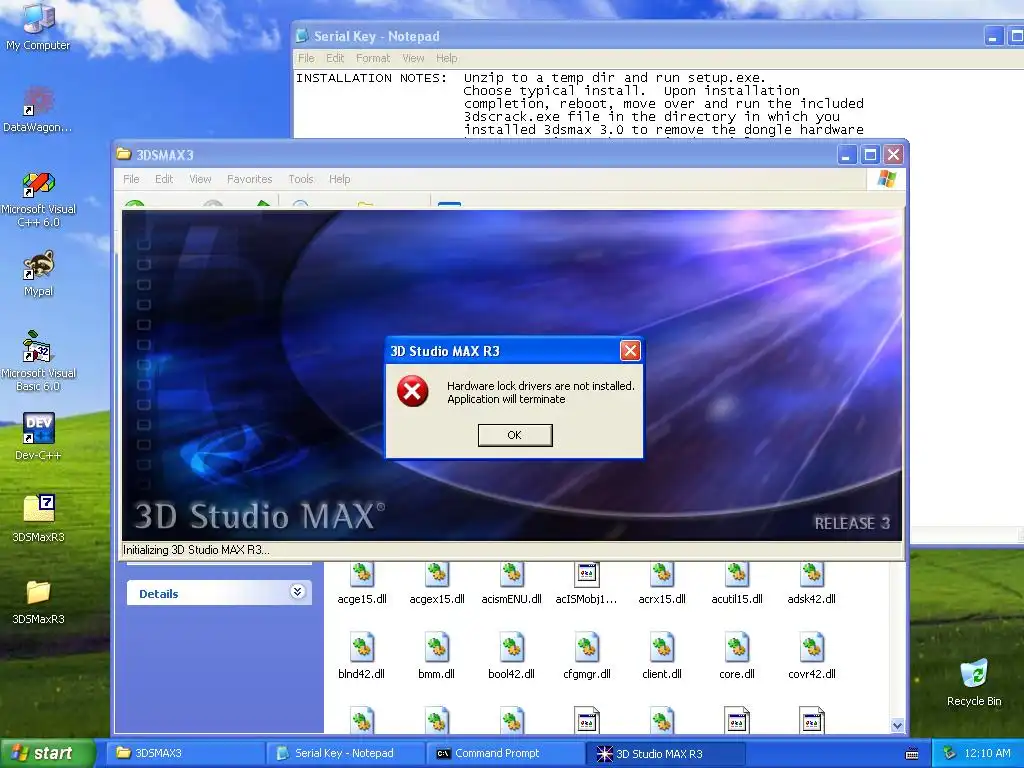This screenshot has height=768, width=1024.
Task: Open the Dev-C++ desktop shortcut
Action: click(38, 436)
